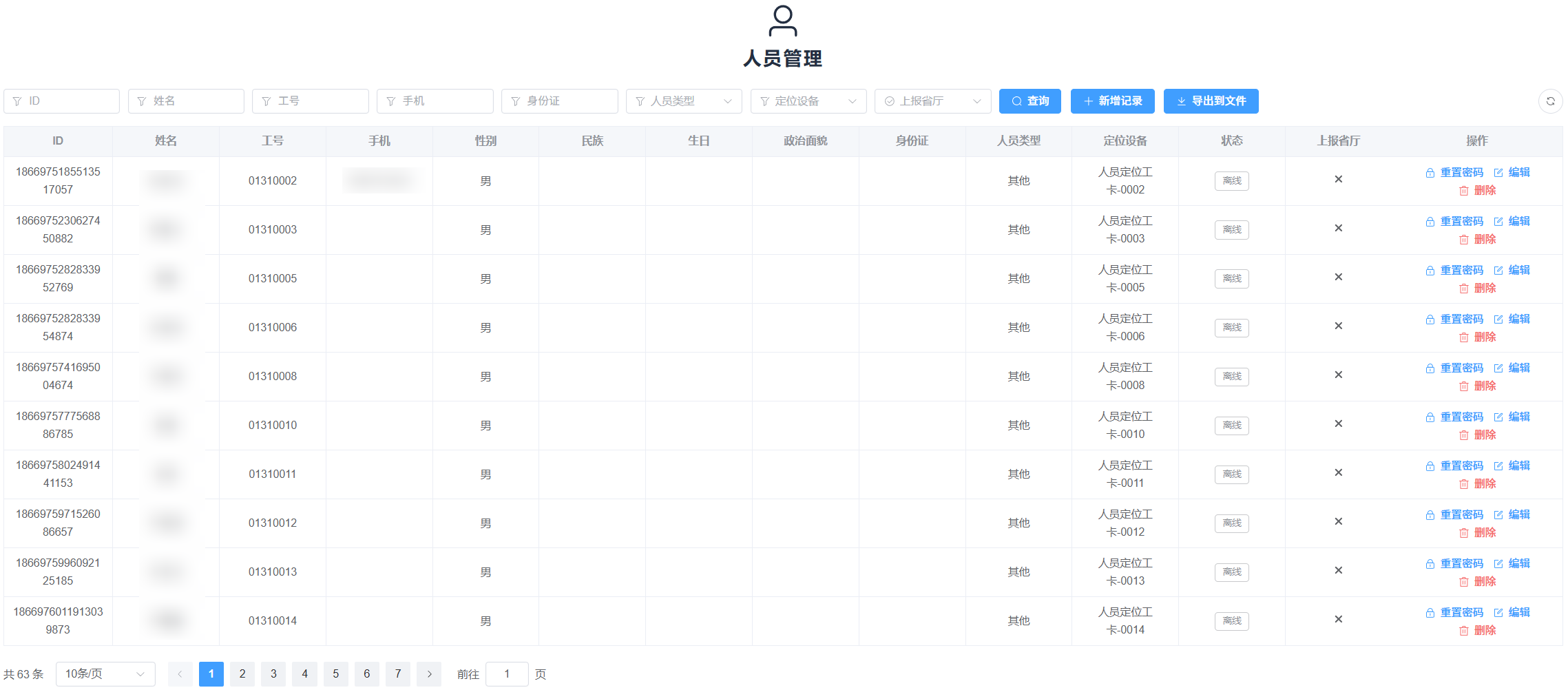Open the 10条/页 page size selector

105,674
